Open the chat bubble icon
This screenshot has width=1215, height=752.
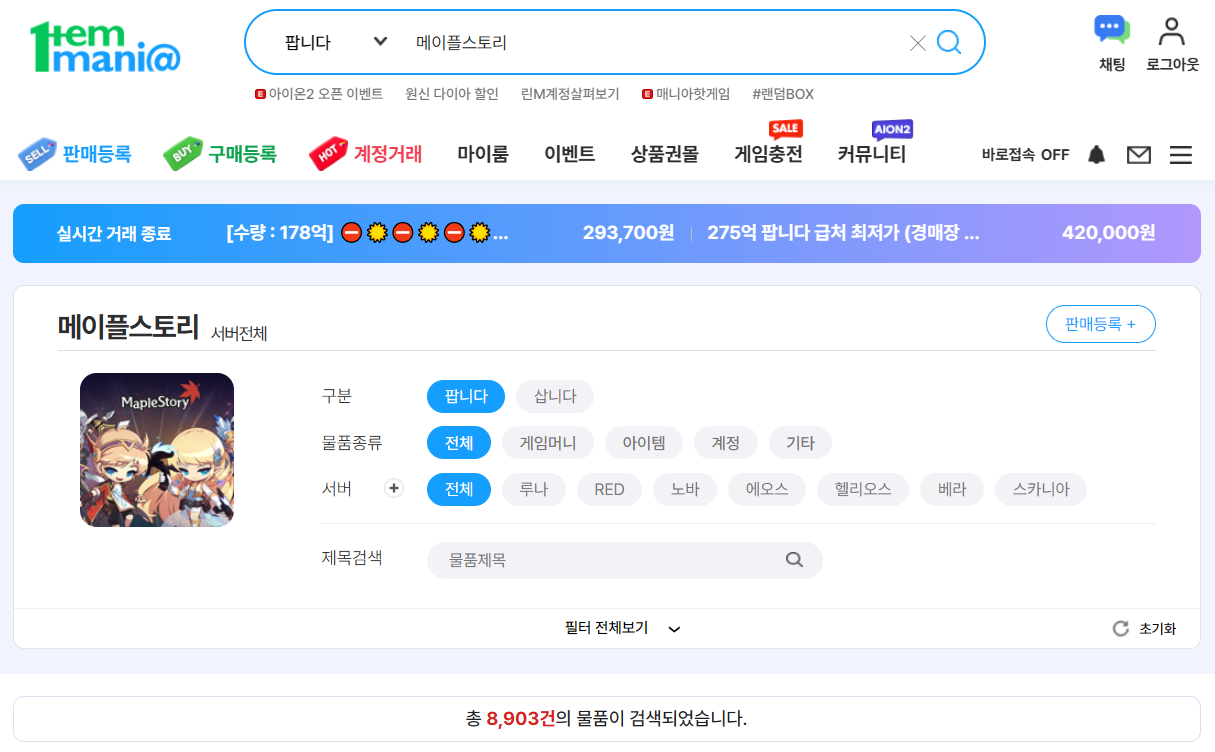tap(1112, 30)
